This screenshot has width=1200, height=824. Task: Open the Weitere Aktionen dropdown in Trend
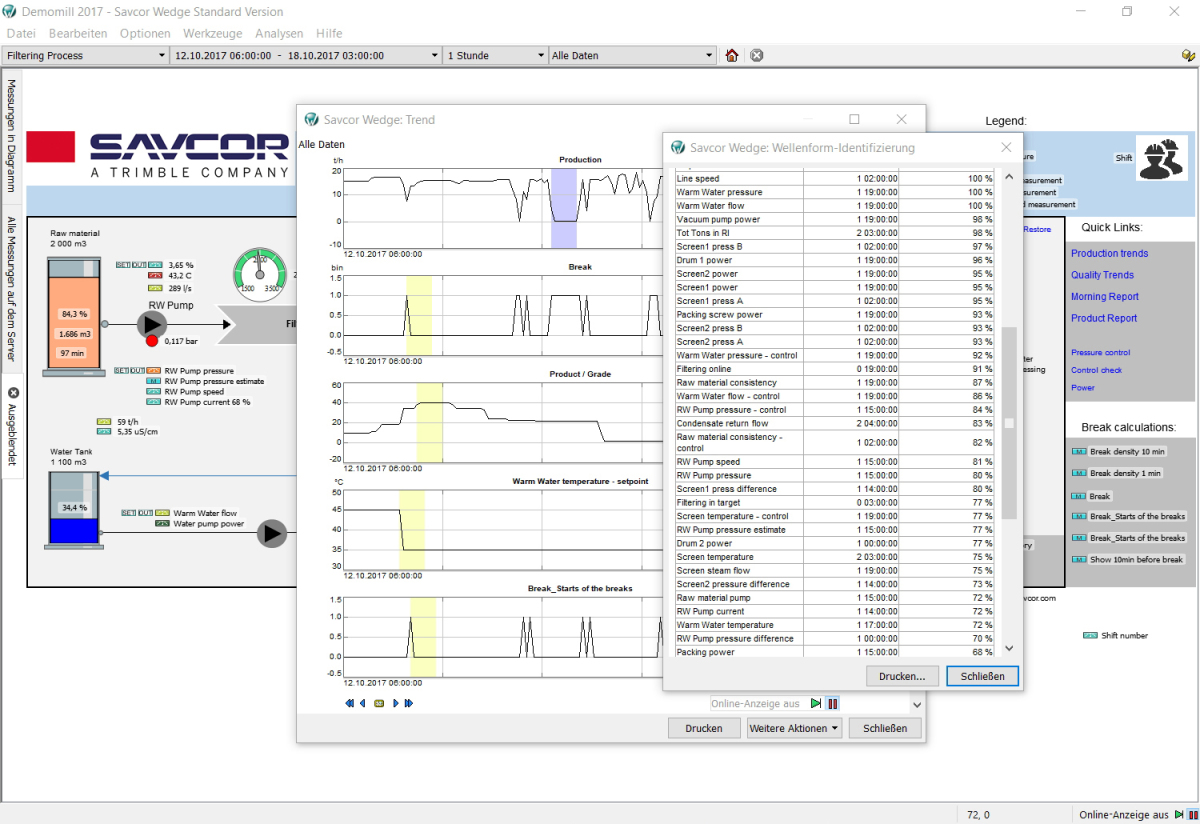pyautogui.click(x=795, y=728)
